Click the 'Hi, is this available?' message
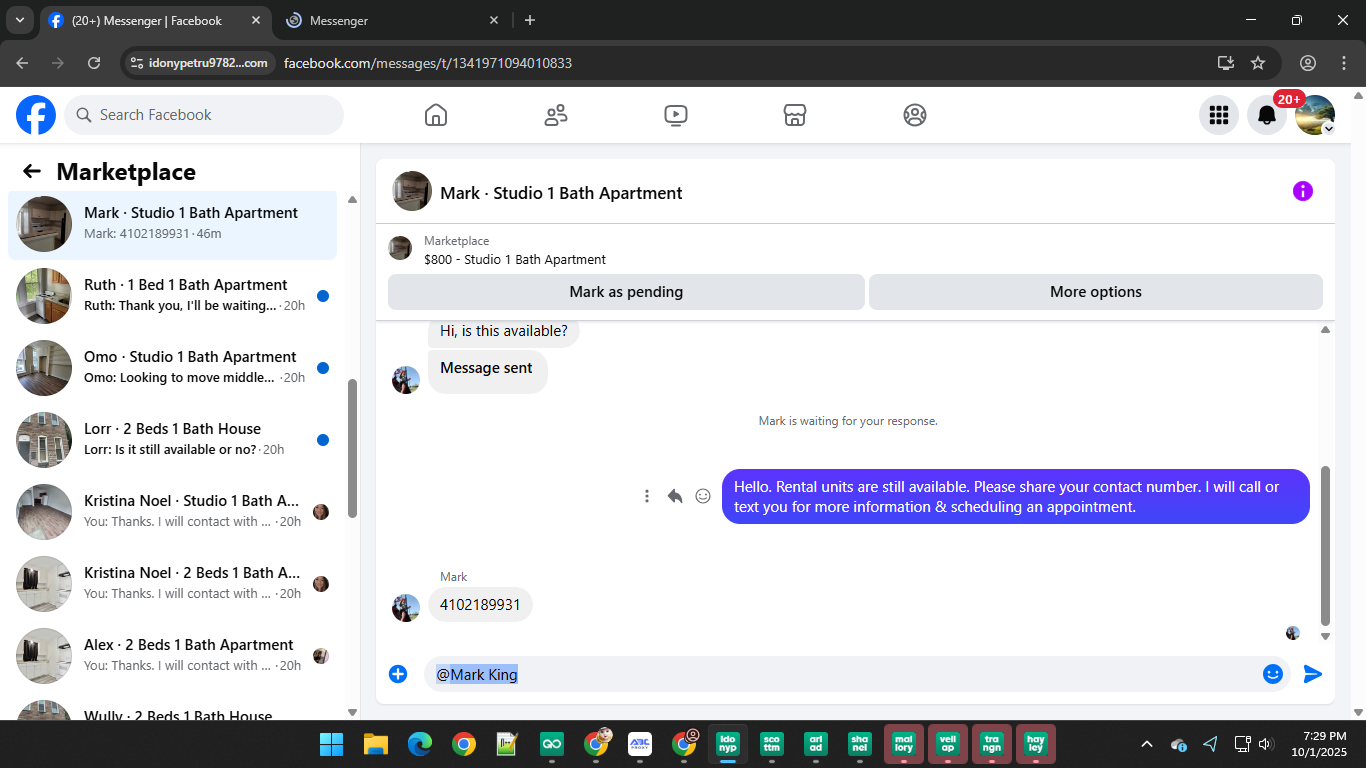The height and width of the screenshot is (768, 1366). pos(504,331)
